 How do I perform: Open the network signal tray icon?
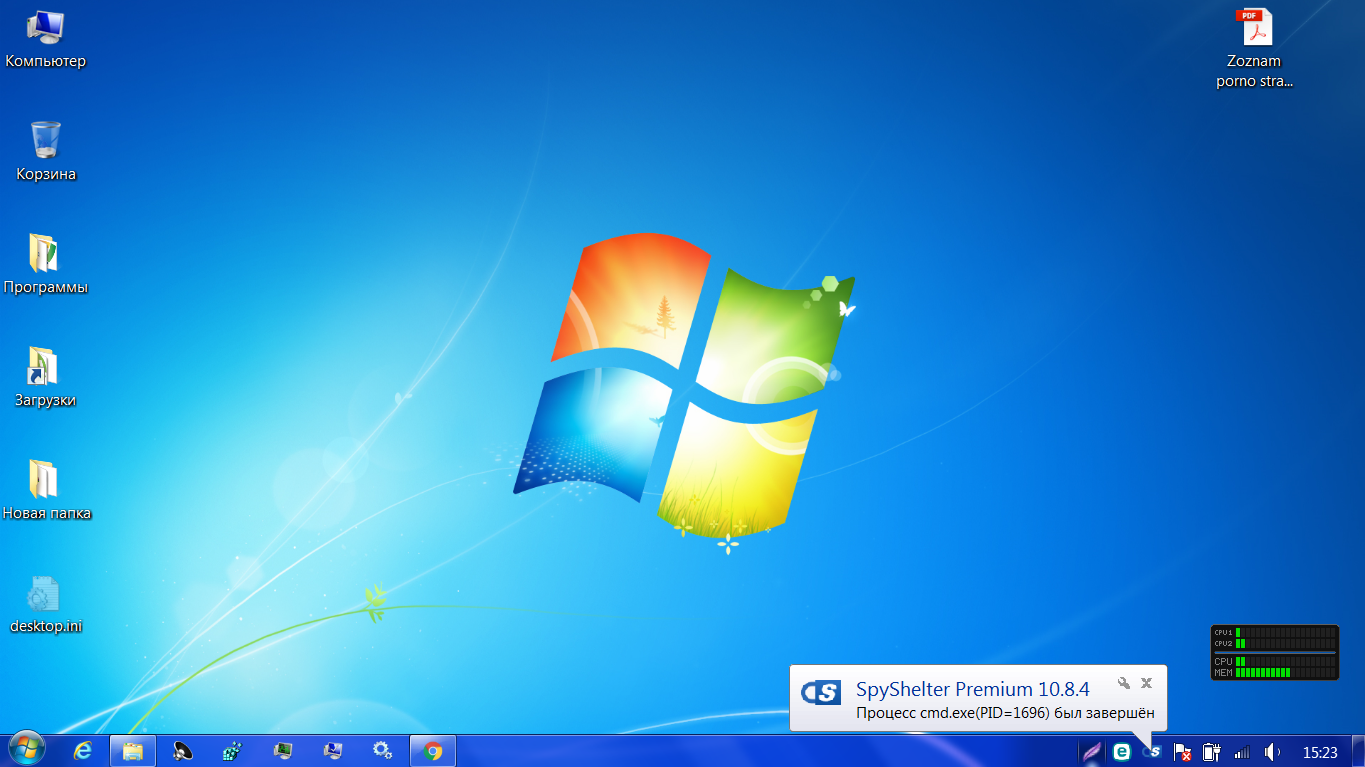tap(1242, 751)
